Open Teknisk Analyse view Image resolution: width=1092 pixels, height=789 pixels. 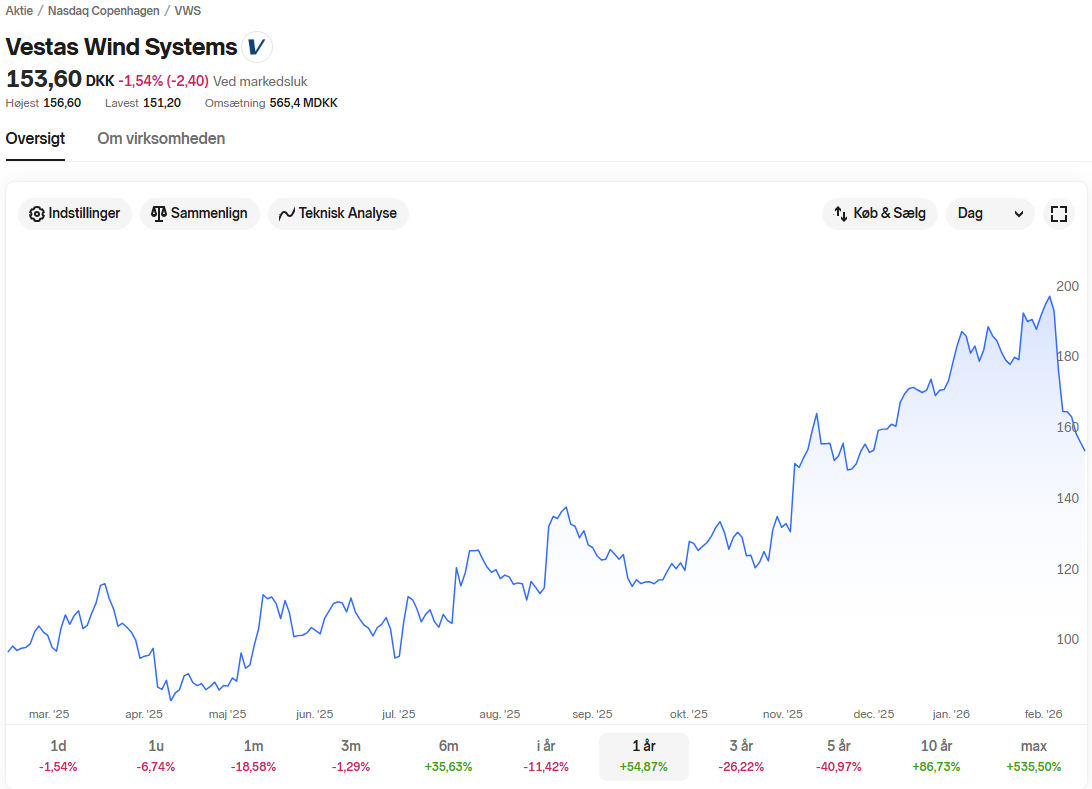(x=338, y=214)
